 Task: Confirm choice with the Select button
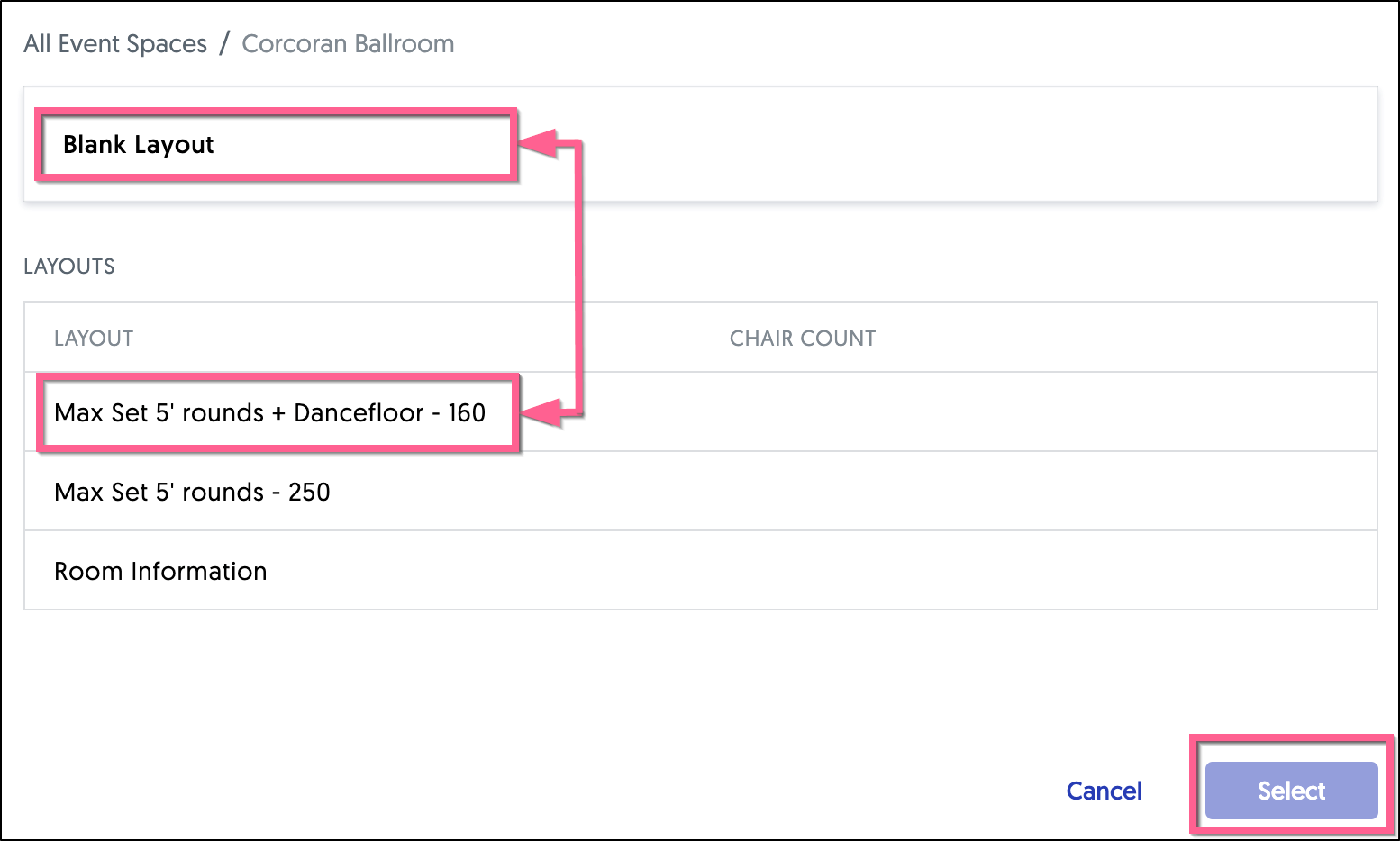tap(1290, 791)
